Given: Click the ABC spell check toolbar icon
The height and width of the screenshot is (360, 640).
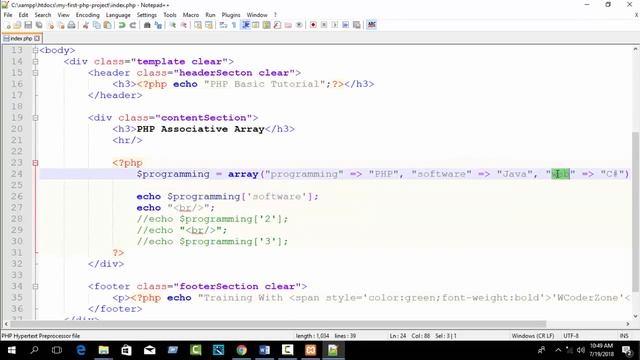Looking at the screenshot, I should click(371, 25).
